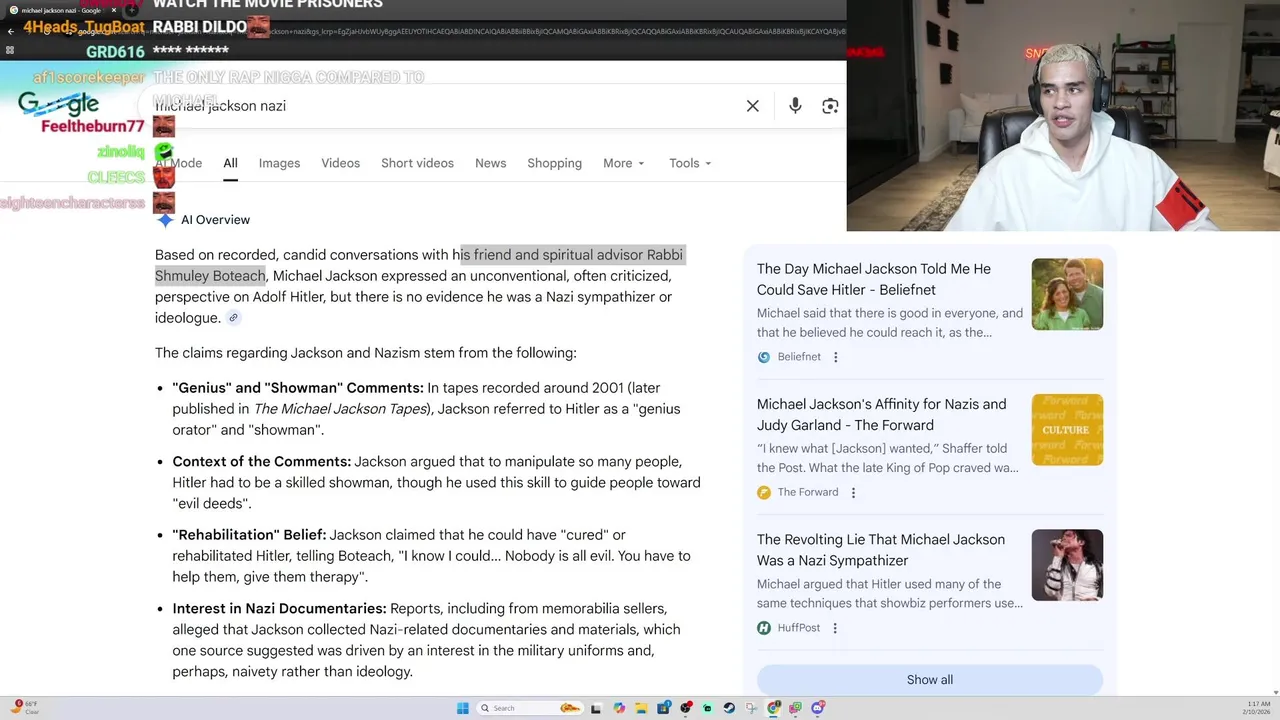Click the bold "Interest in Nazi Documentaries:" text
The height and width of the screenshot is (720, 1280).
pyautogui.click(x=279, y=609)
